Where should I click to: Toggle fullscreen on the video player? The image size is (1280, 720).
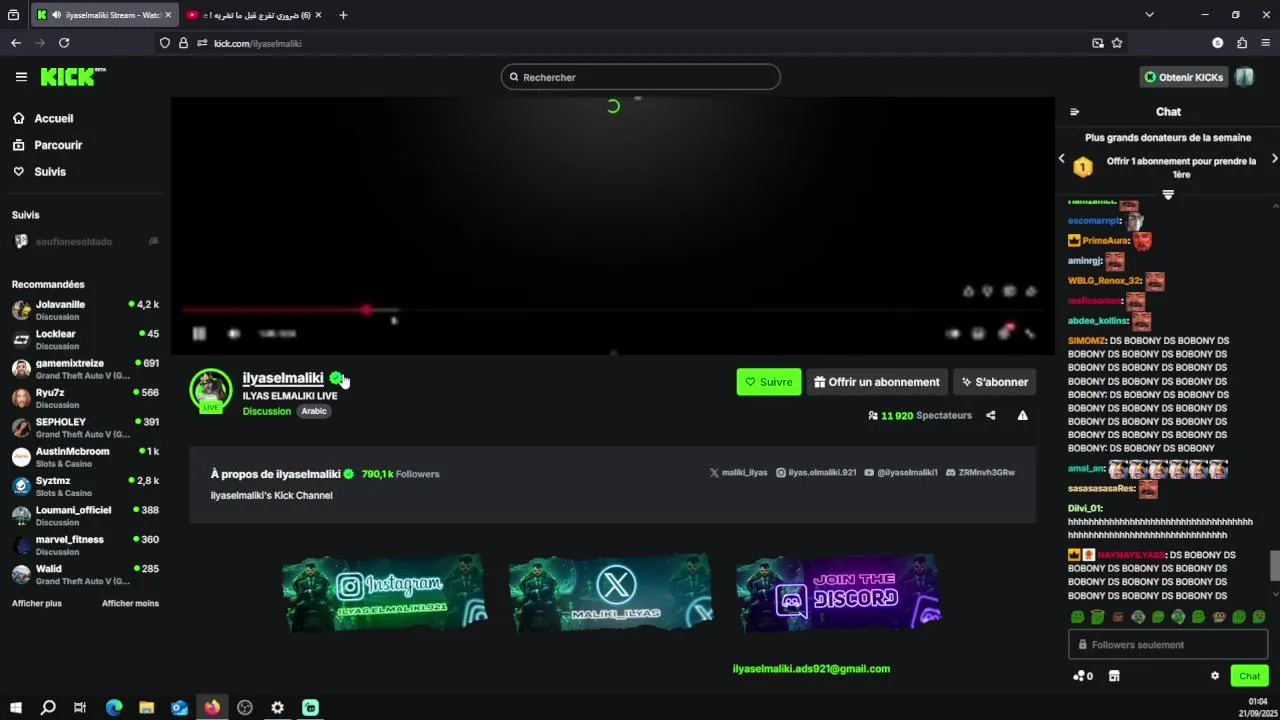point(1030,334)
